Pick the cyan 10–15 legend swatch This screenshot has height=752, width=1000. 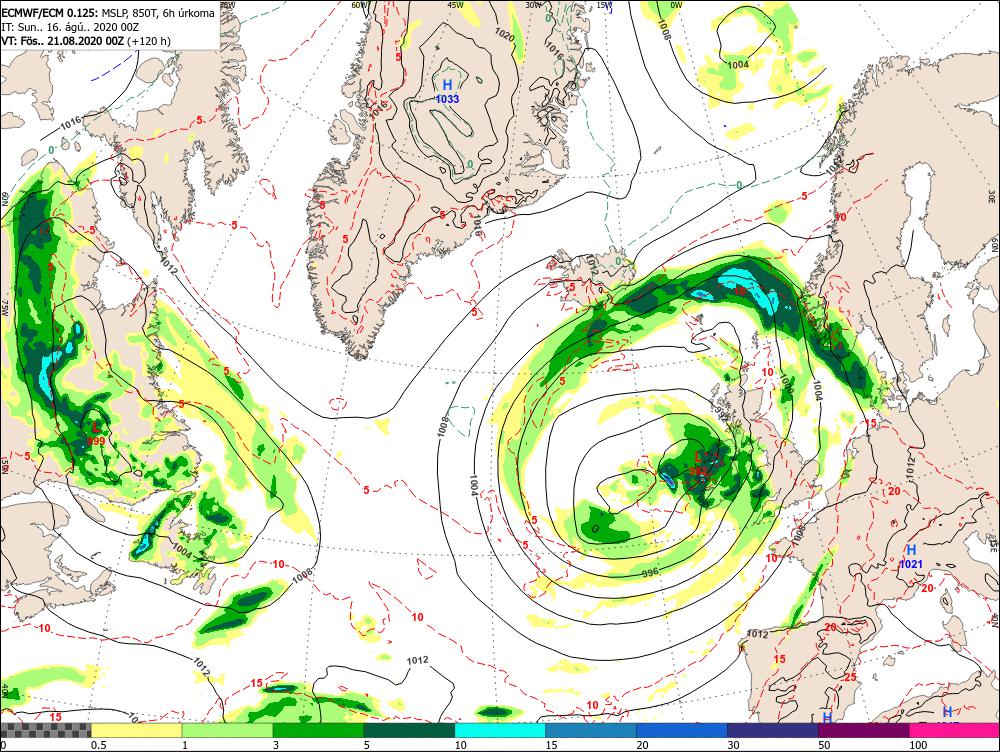click(500, 730)
